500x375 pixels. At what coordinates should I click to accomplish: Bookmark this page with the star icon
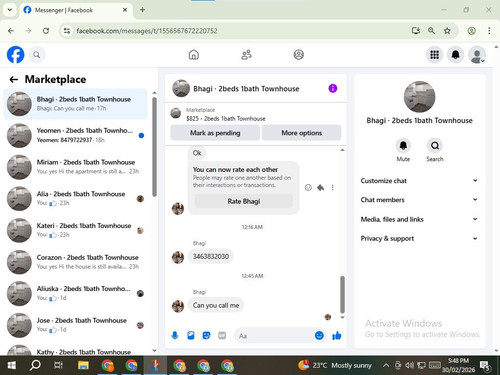(x=447, y=31)
